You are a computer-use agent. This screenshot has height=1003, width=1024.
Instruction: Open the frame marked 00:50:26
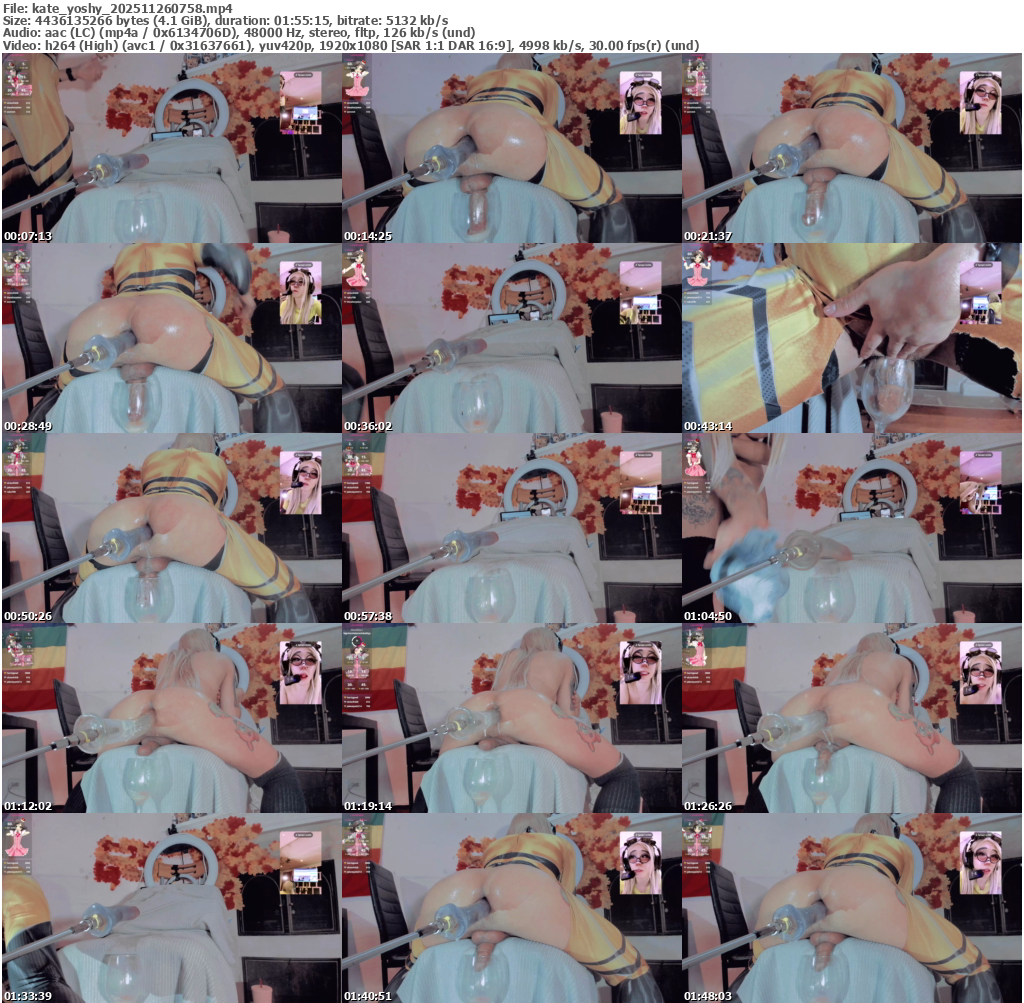[x=171, y=528]
